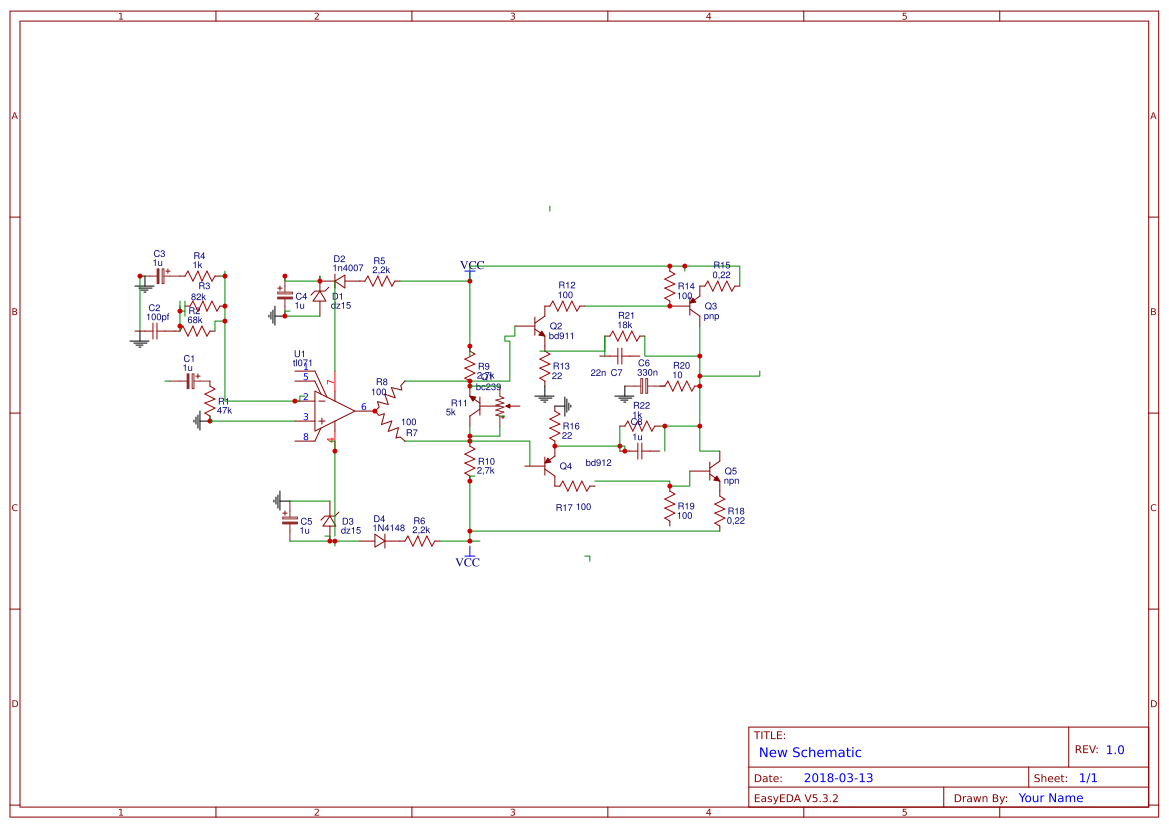Screen dimensions: 1169x828
Task: Select emitter resistor R15 0,22
Action: tap(719, 285)
